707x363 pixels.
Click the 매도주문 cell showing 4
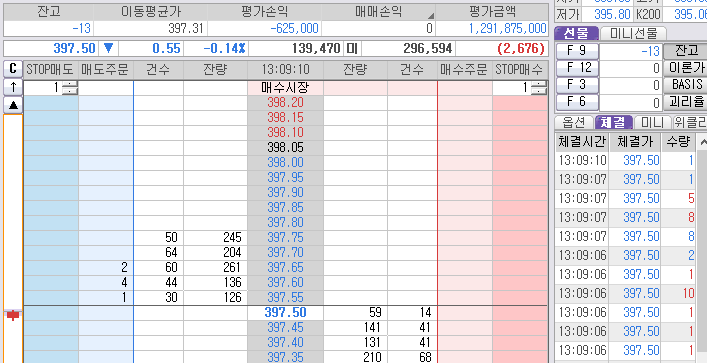pos(106,282)
